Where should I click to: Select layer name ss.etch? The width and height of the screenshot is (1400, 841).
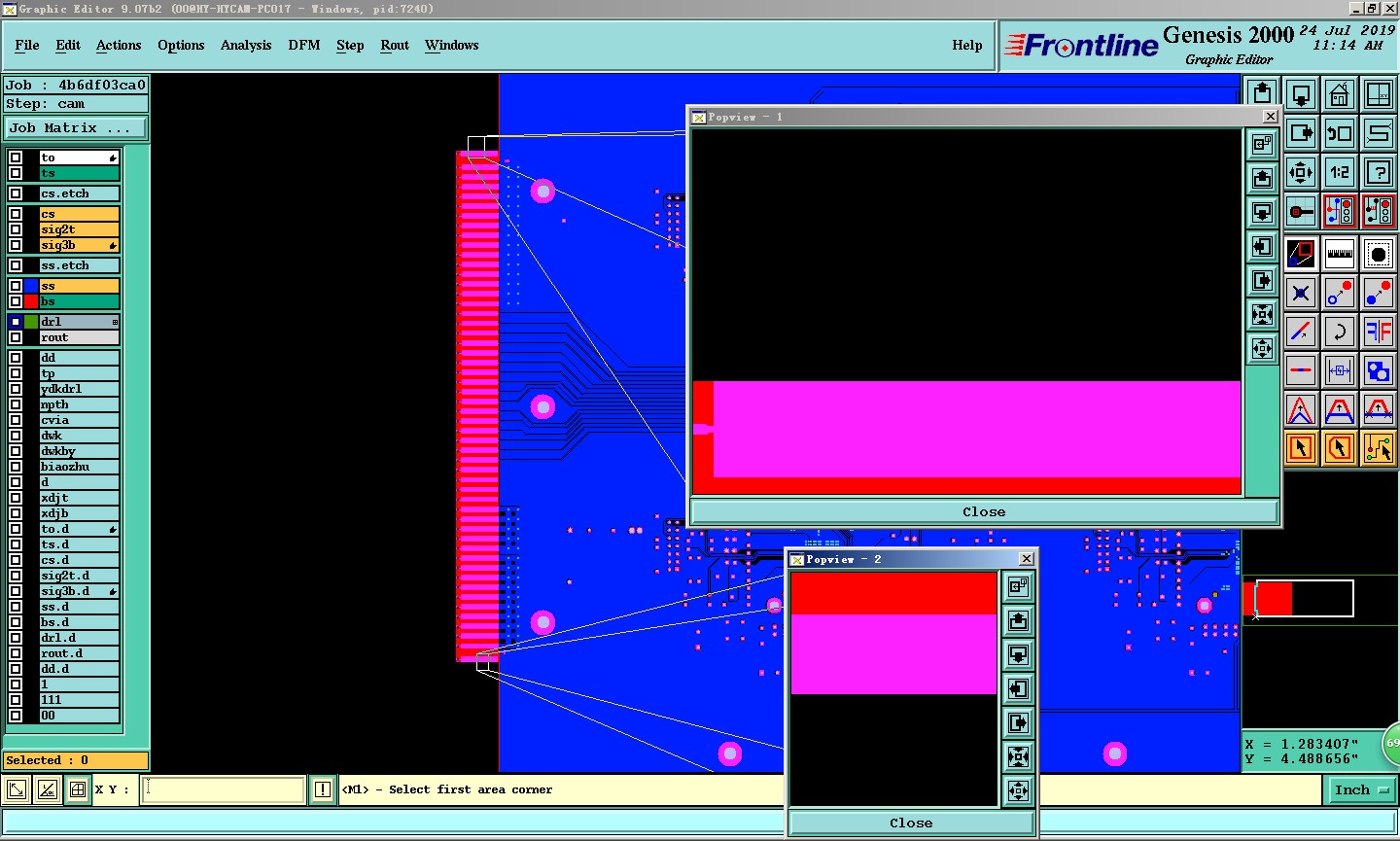[79, 265]
